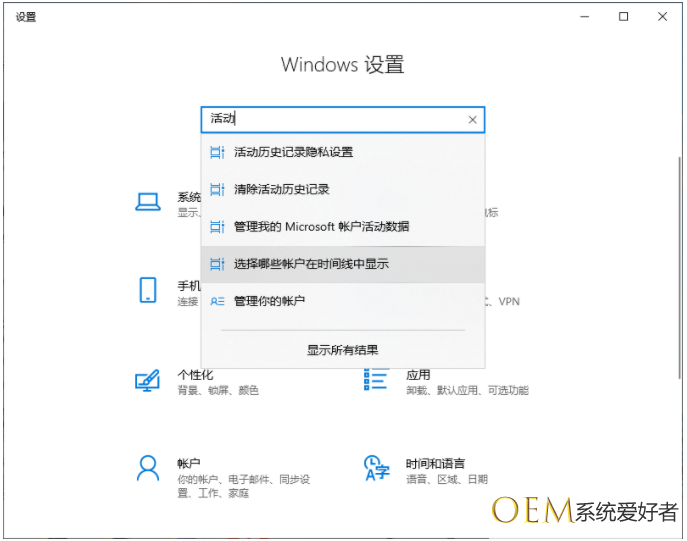Choose the 清除活动历史记录 suggestion
Viewport: 687px width, 541px height.
(281, 189)
